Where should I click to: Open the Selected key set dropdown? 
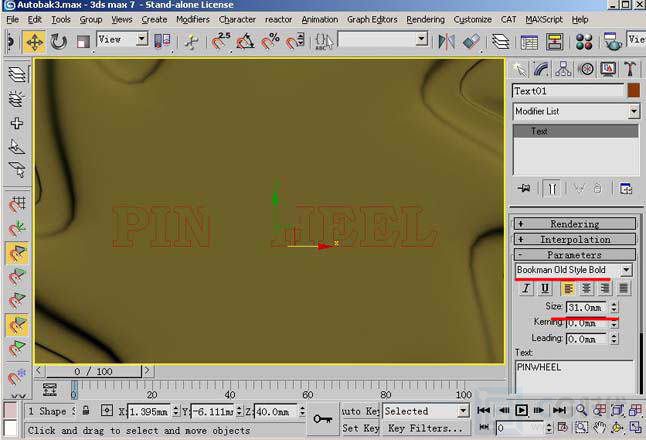(463, 411)
